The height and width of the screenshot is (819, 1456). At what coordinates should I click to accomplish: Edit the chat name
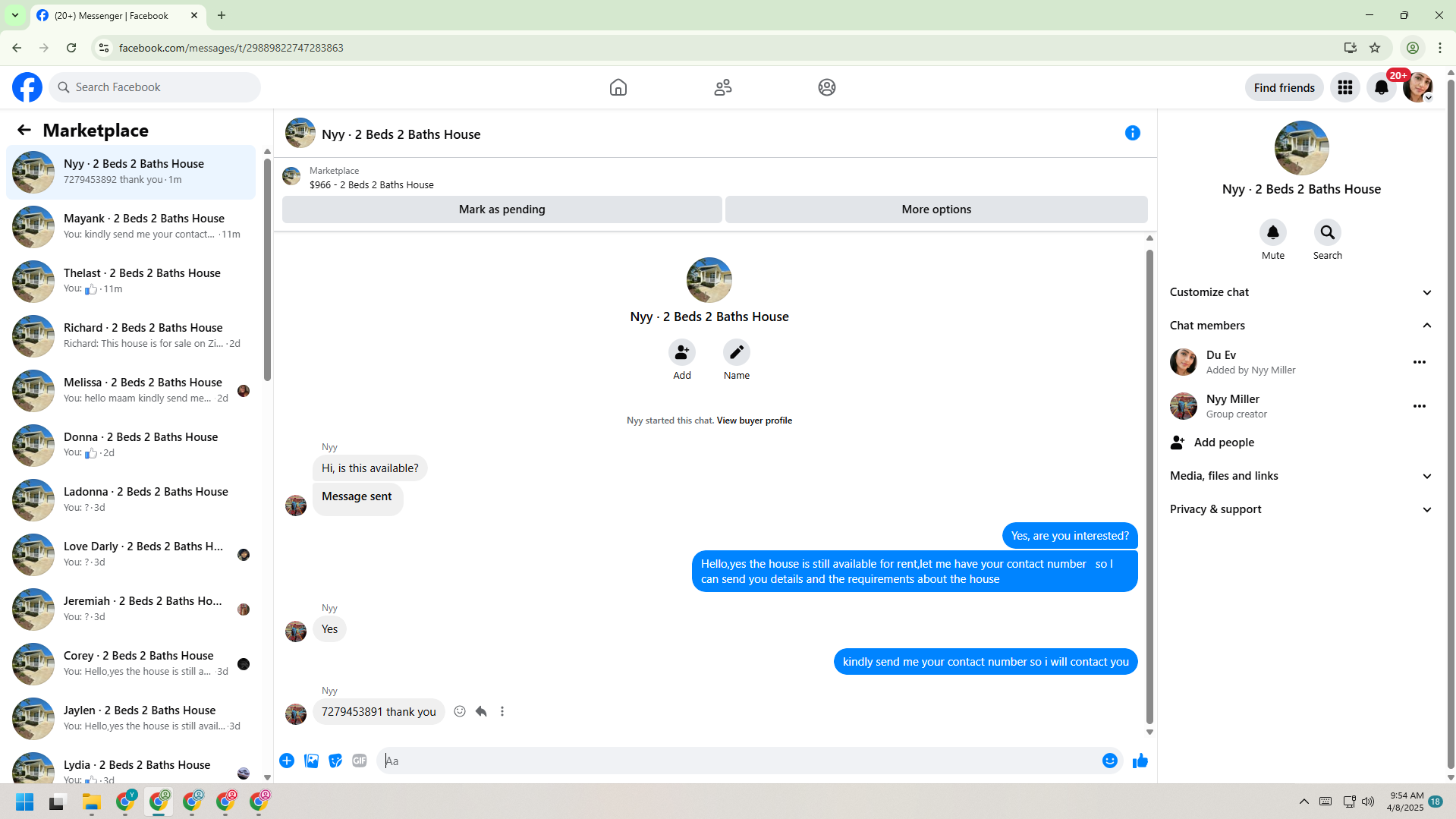[737, 352]
